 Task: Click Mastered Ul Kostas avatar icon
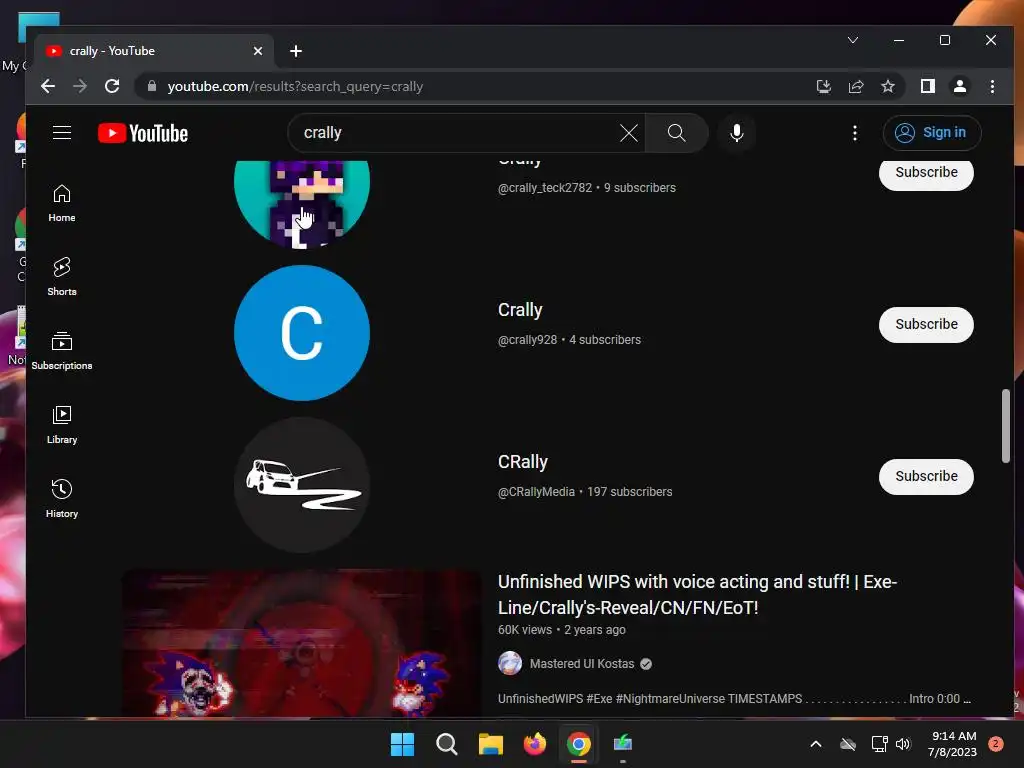[x=509, y=664]
